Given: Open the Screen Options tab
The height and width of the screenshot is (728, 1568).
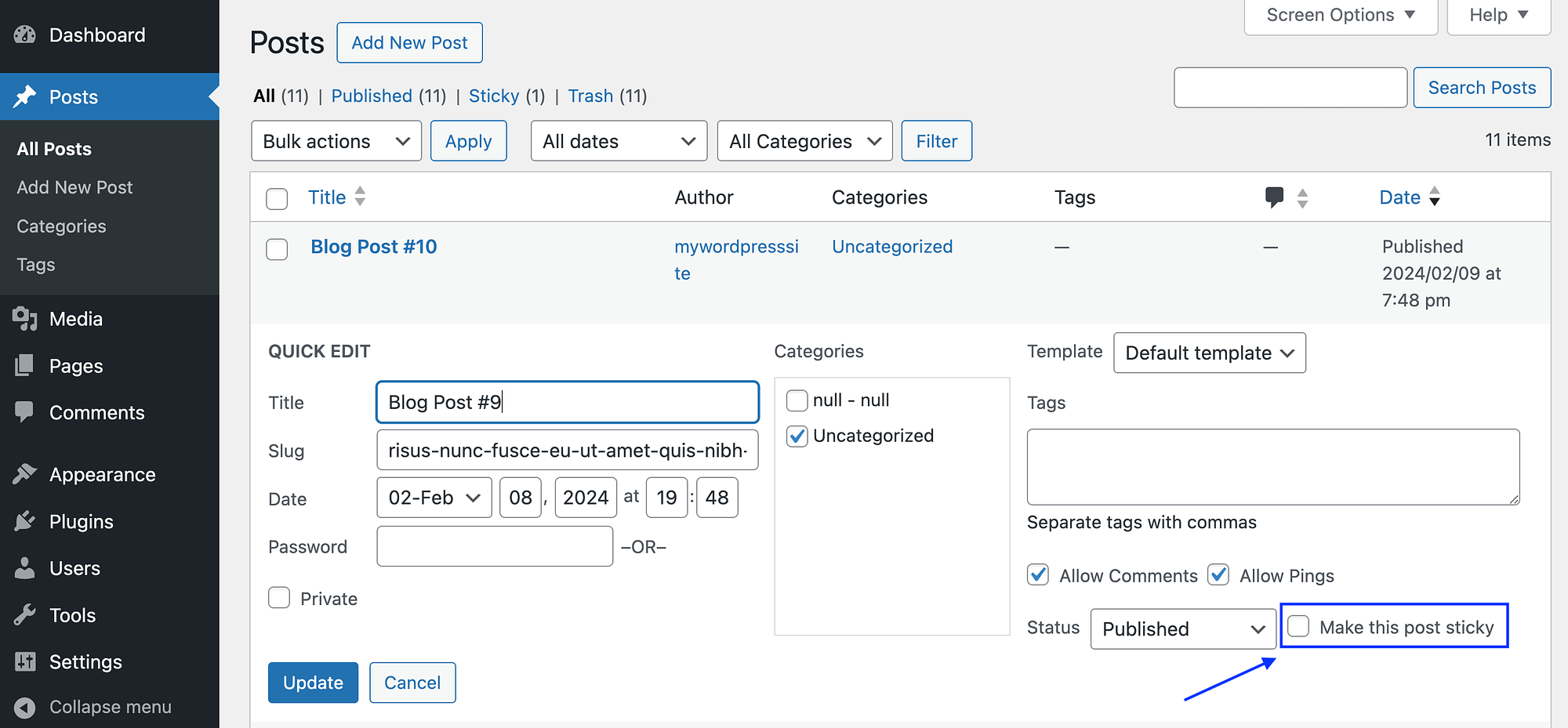Looking at the screenshot, I should coord(1341,16).
